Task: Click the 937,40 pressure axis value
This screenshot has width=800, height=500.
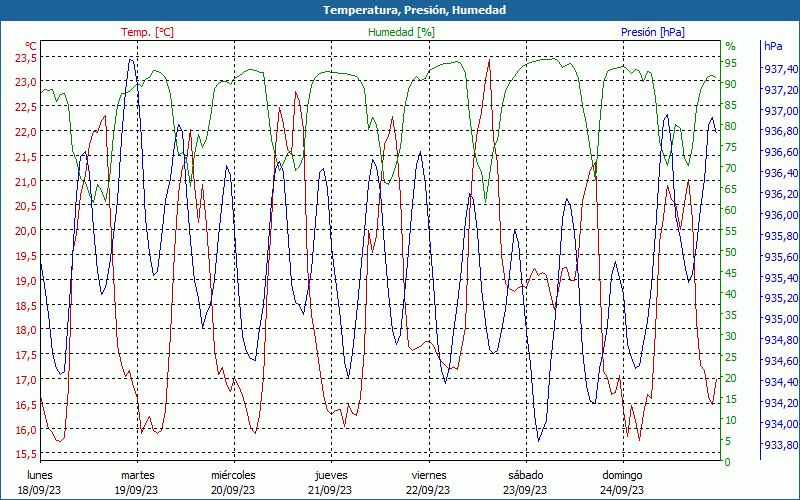Action: 781,69
